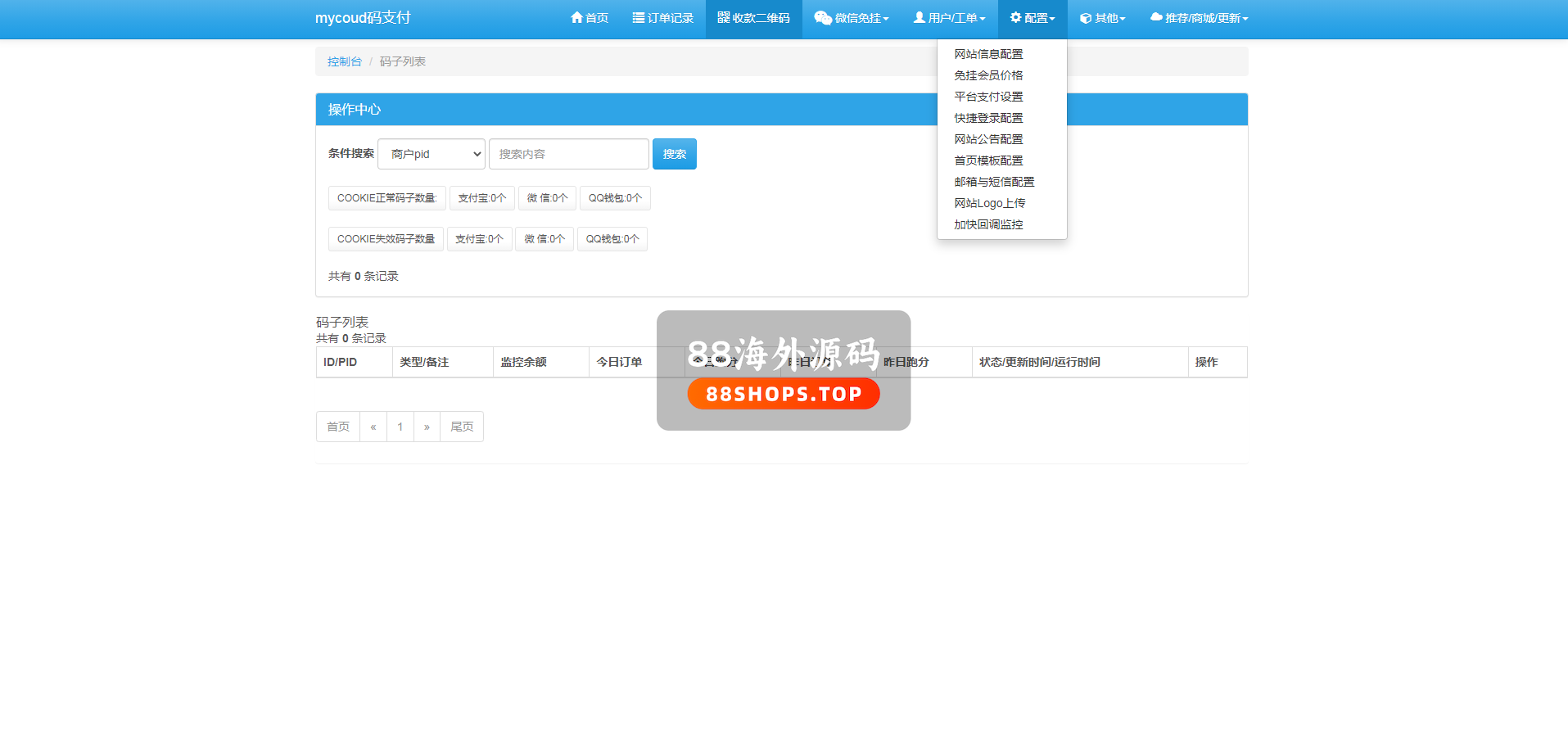1568x741 pixels.
Task: Select 网站信息配置 from the menu
Action: tap(988, 54)
